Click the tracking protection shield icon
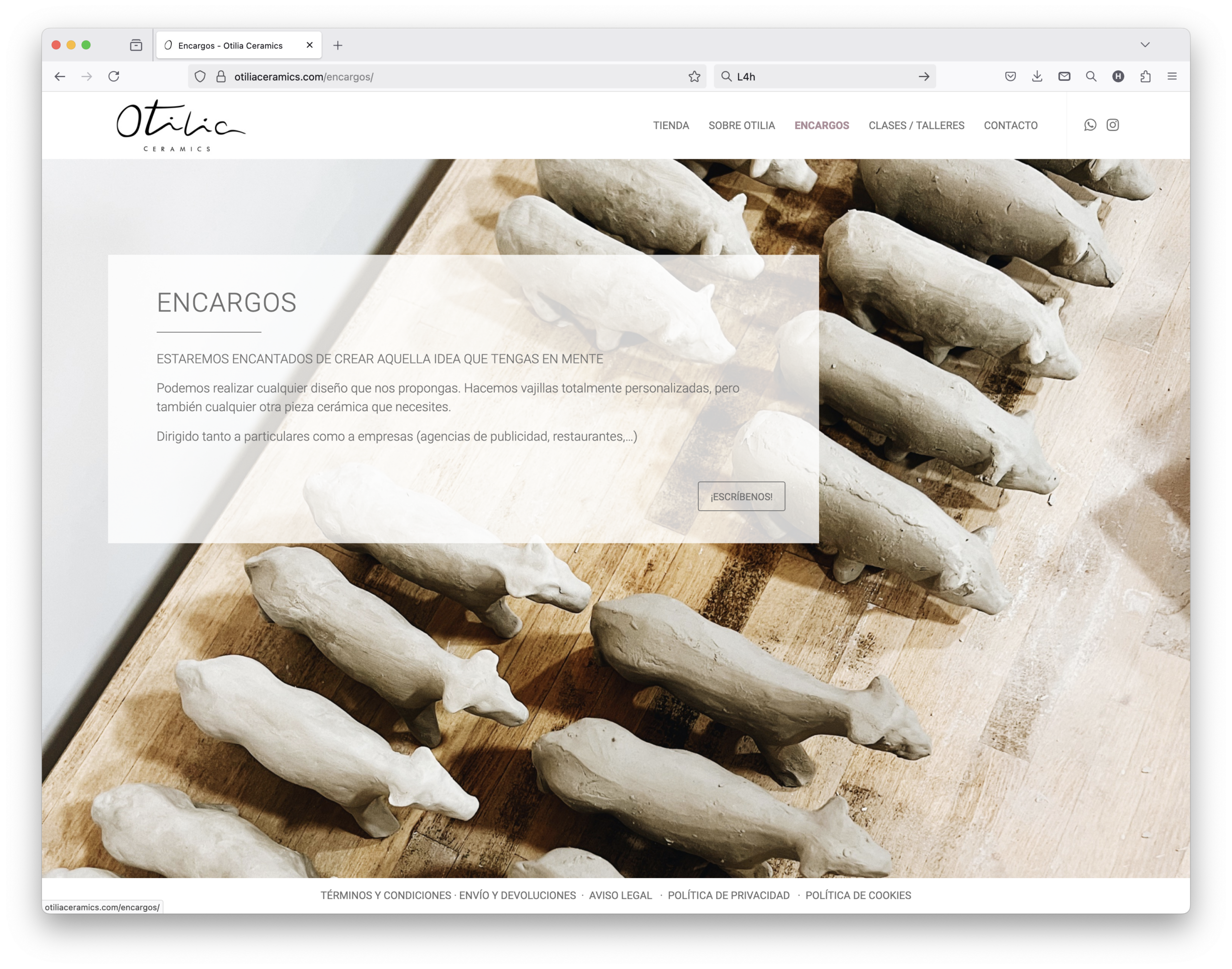The height and width of the screenshot is (969, 1232). [200, 77]
